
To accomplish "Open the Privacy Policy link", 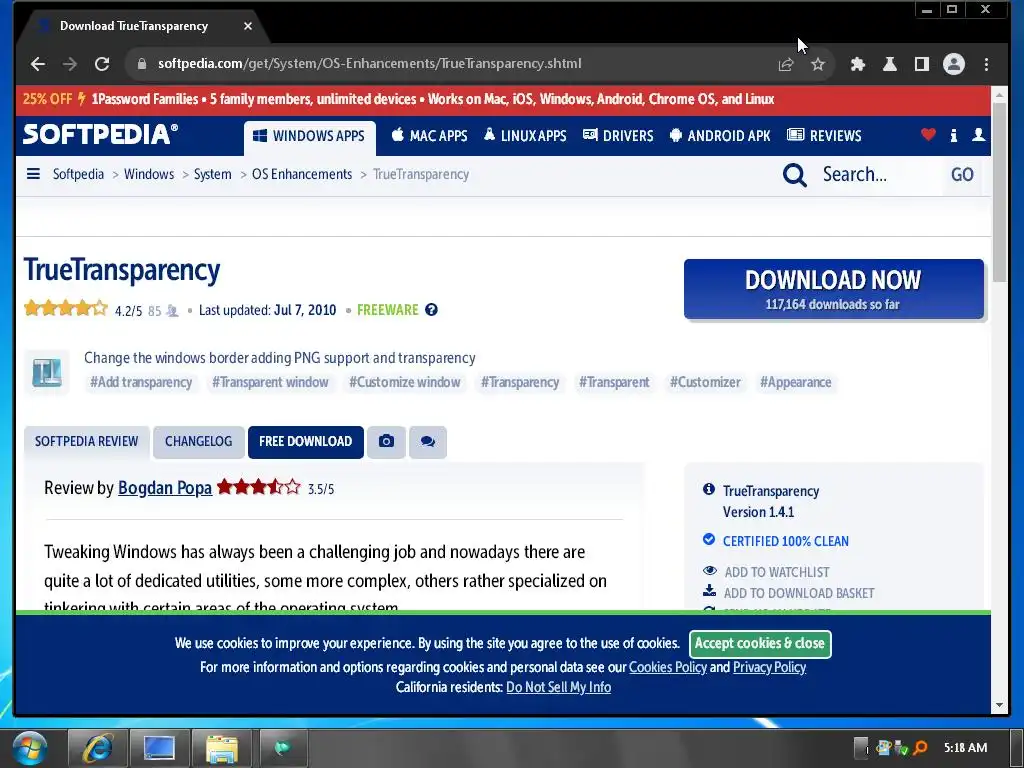I will coord(769,667).
